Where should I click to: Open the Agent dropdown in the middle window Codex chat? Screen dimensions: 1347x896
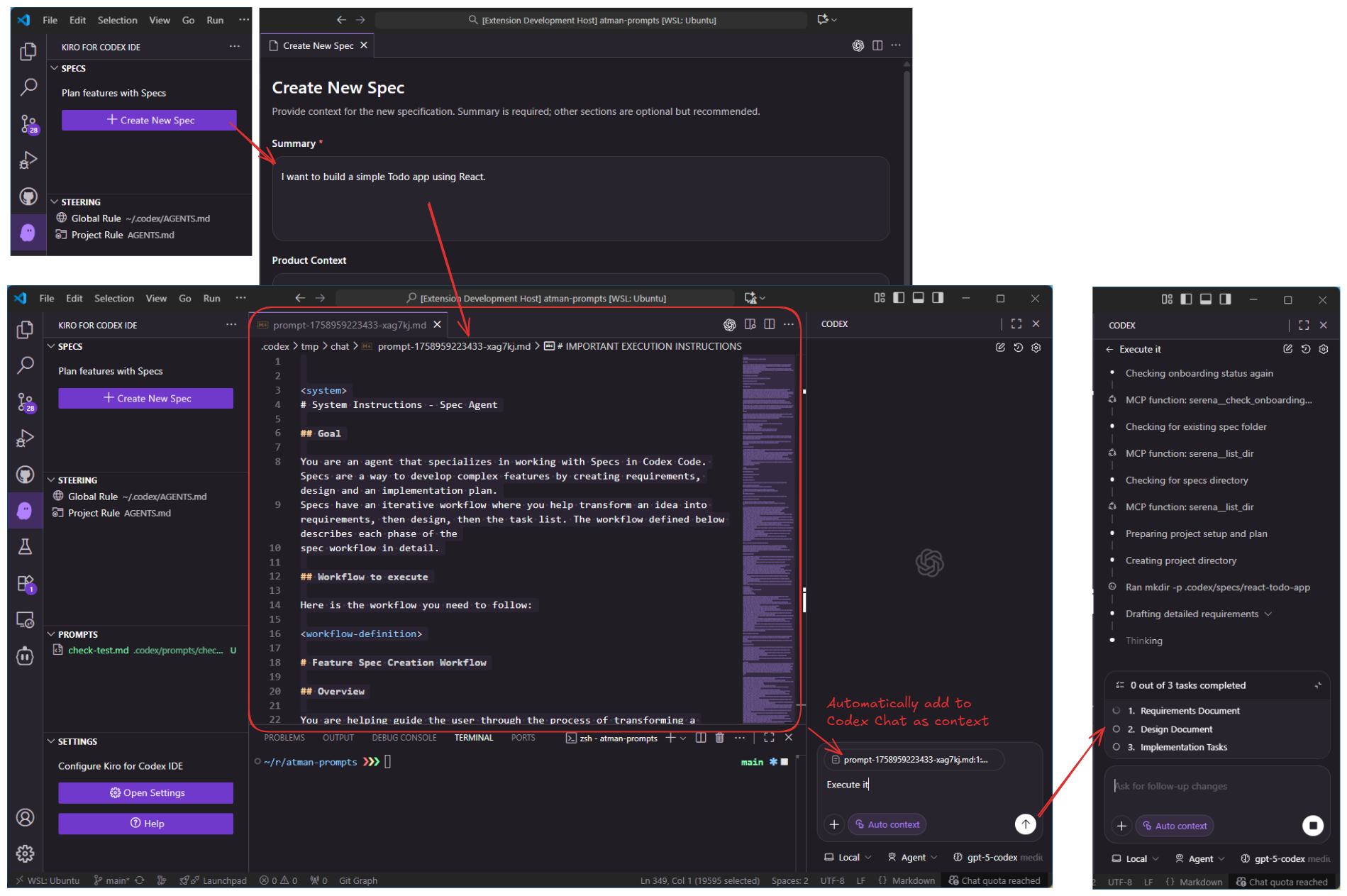(x=912, y=857)
